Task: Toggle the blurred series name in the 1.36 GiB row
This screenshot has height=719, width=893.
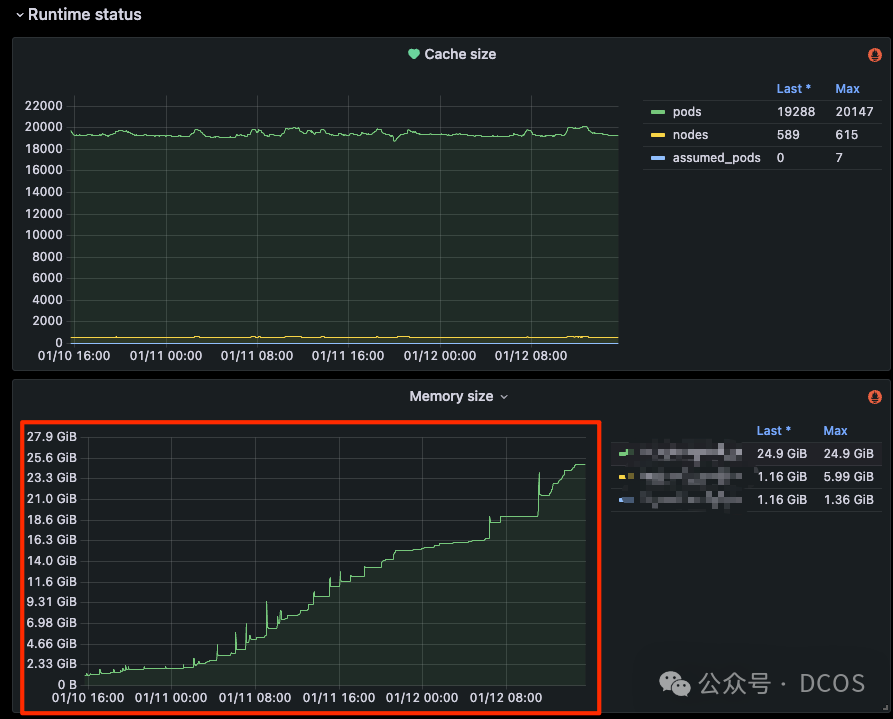Action: 691,500
